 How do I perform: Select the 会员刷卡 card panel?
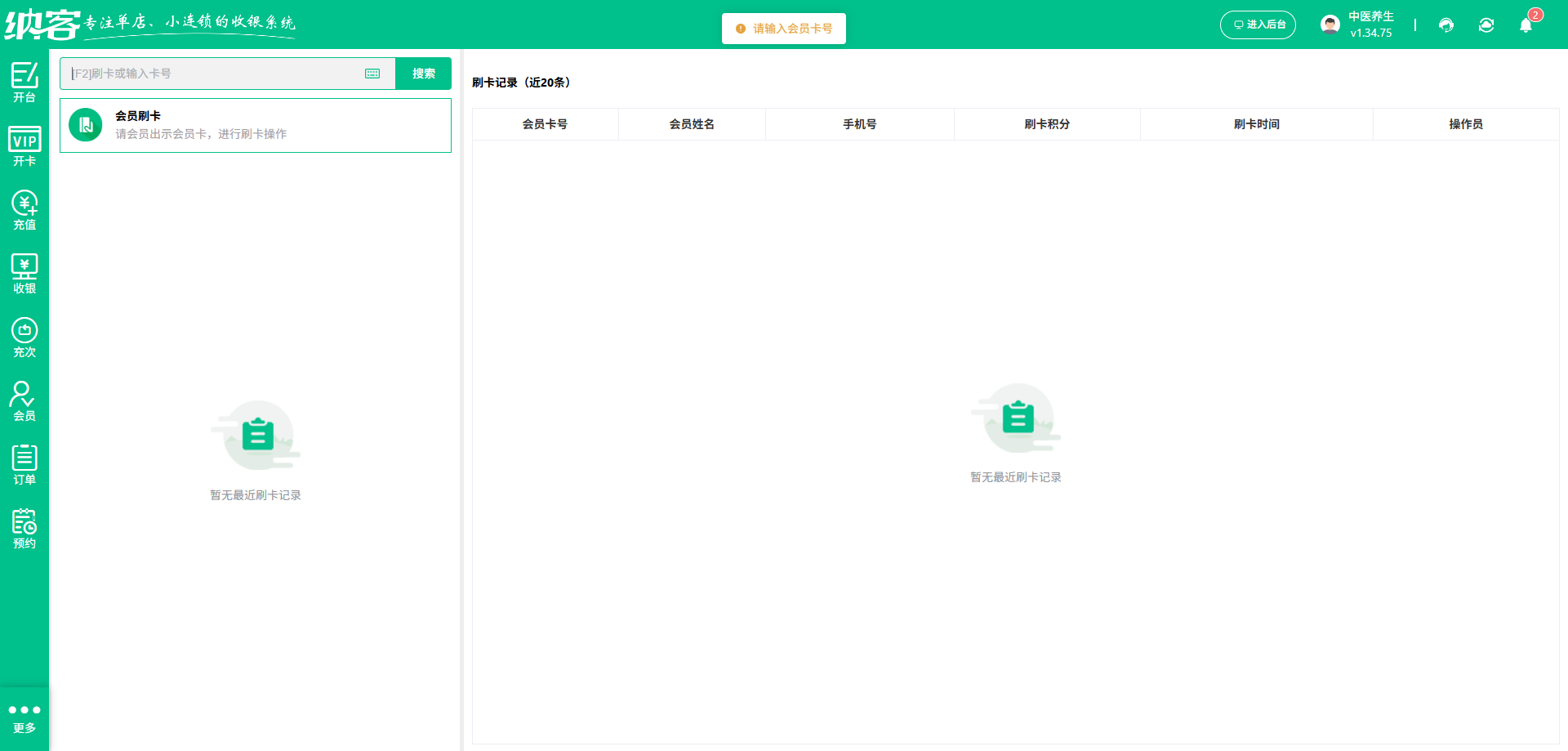(x=256, y=125)
